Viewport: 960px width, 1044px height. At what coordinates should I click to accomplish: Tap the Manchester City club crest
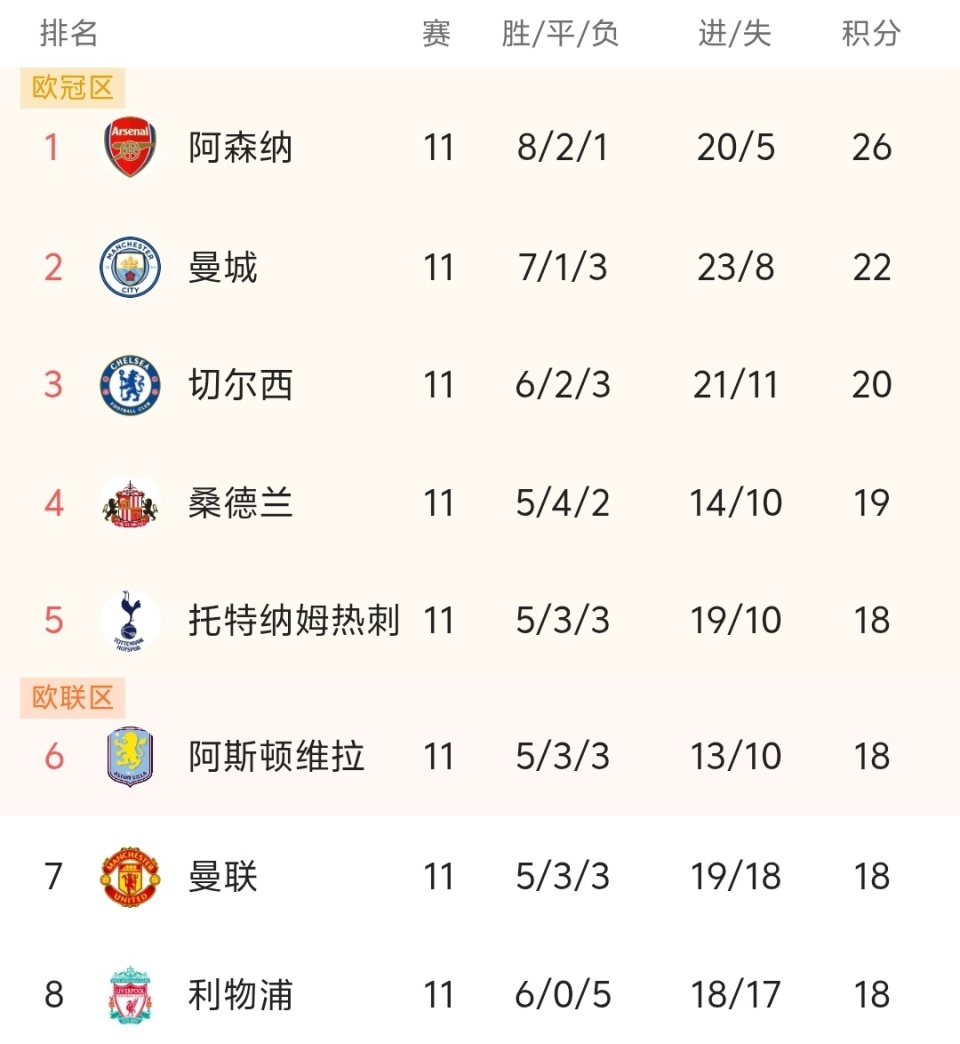tap(130, 267)
